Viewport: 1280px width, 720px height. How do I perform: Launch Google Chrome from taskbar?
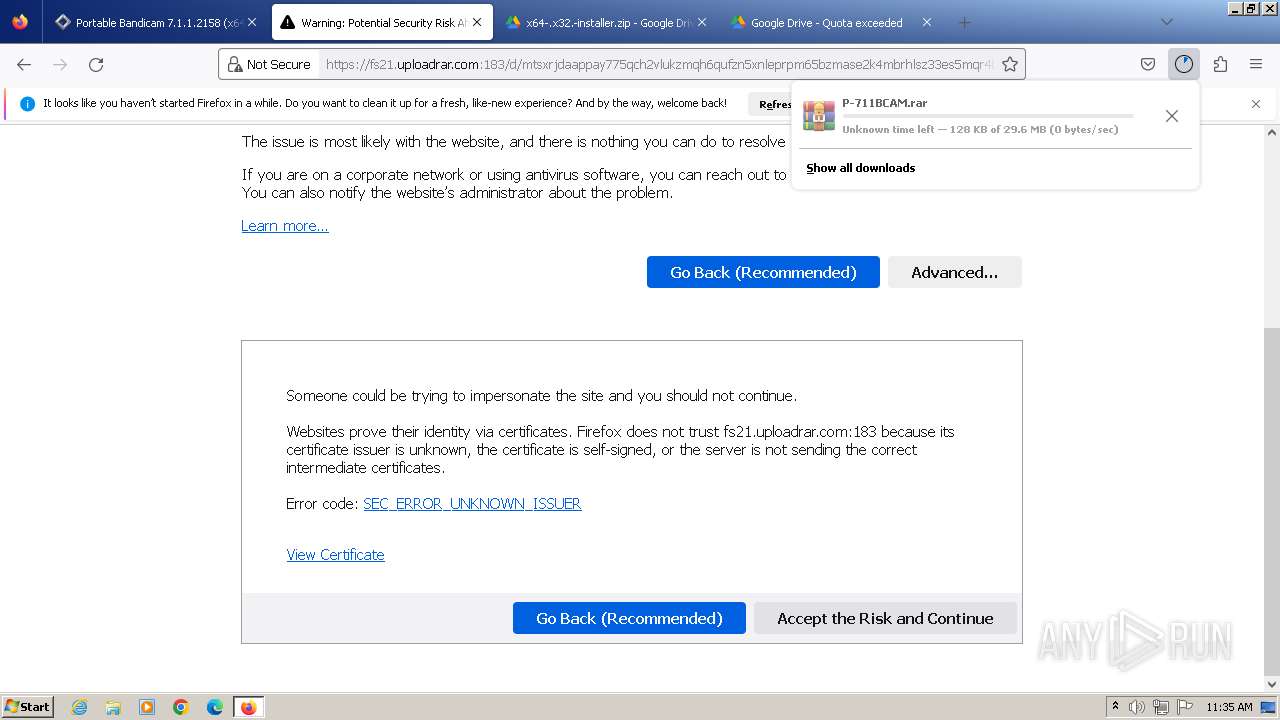click(x=181, y=707)
